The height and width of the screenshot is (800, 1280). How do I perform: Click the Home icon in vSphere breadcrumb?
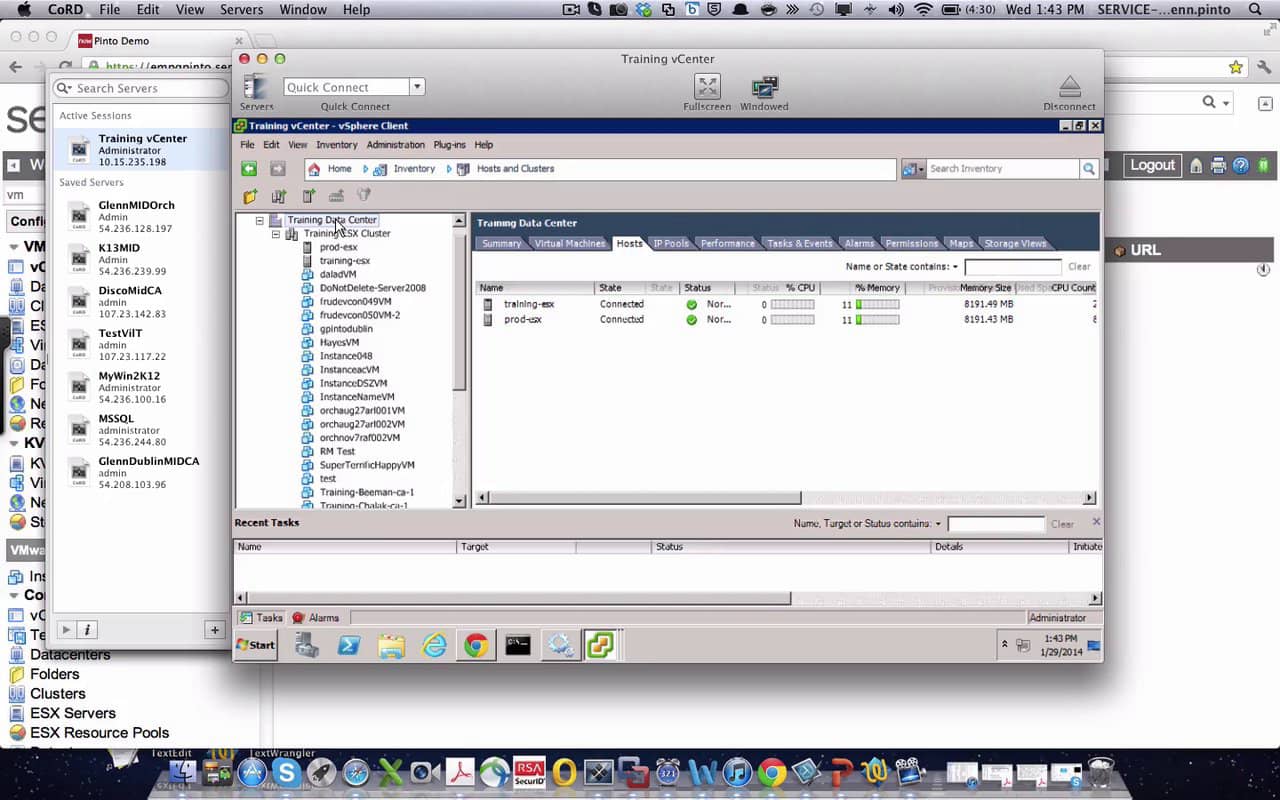click(314, 169)
